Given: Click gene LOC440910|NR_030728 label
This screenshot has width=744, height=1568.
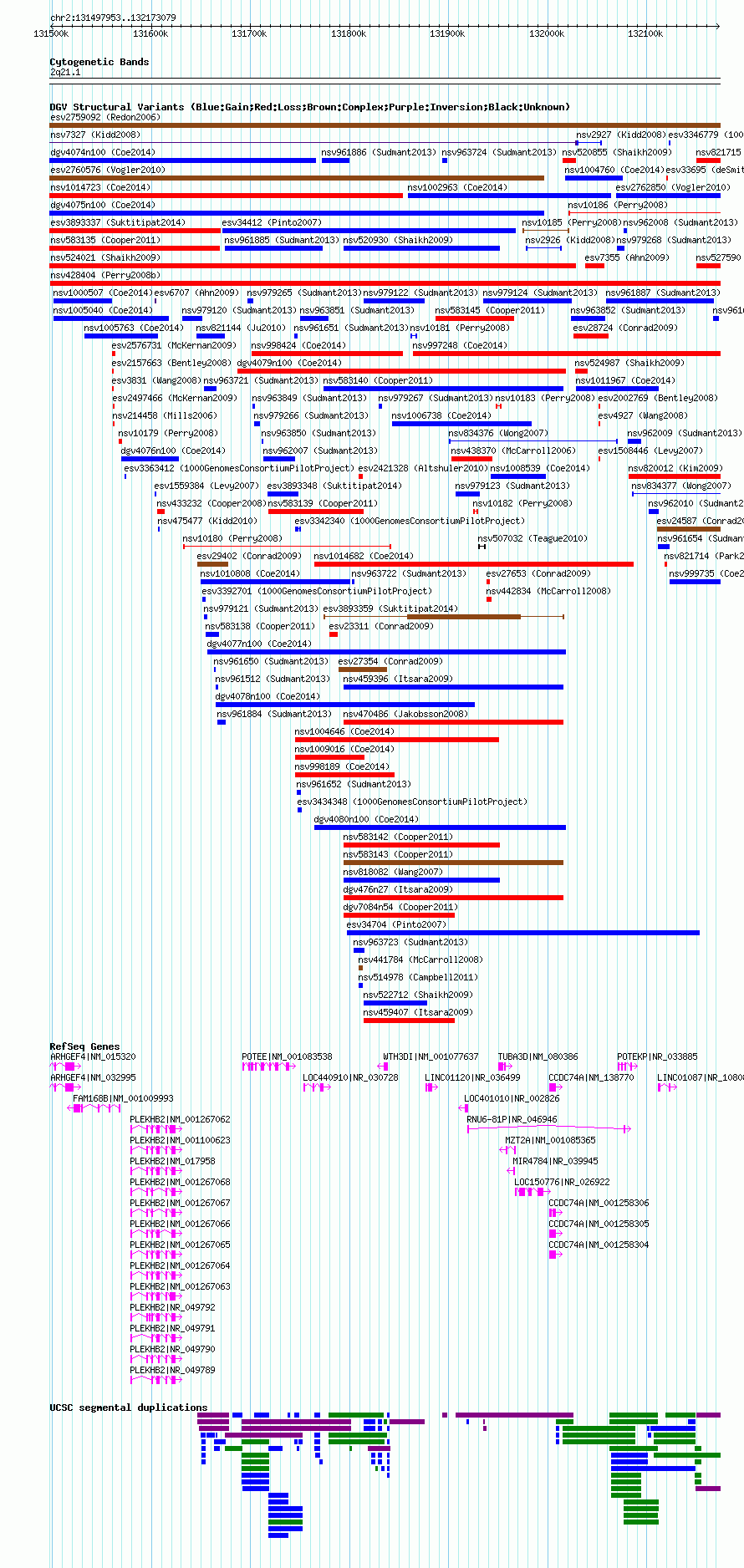Looking at the screenshot, I should [350, 1077].
